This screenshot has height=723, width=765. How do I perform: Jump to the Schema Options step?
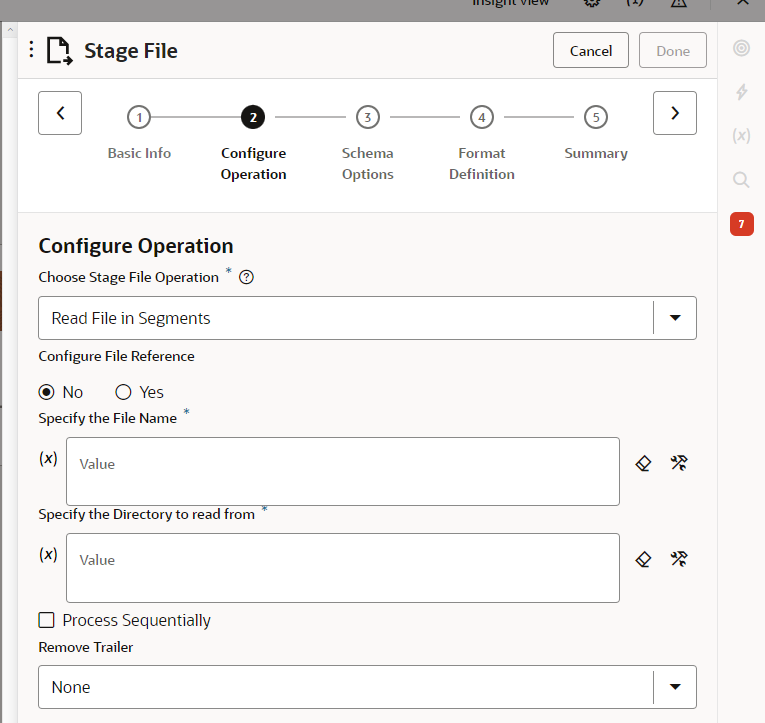click(368, 118)
